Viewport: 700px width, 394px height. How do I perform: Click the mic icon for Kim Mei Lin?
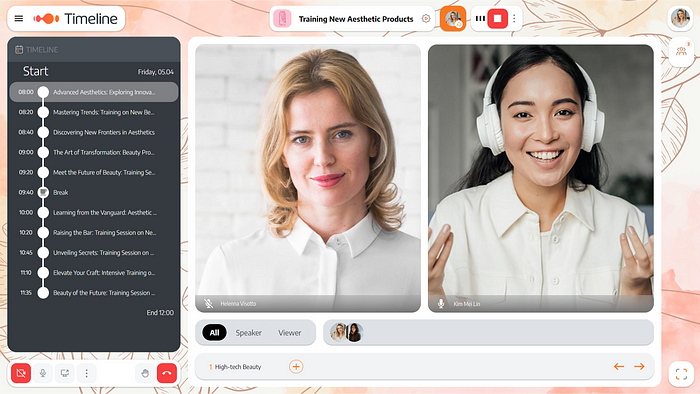(441, 303)
